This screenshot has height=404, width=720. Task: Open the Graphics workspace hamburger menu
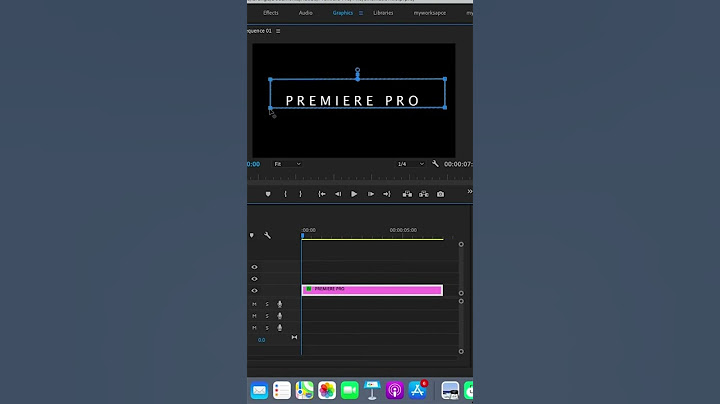click(x=361, y=13)
